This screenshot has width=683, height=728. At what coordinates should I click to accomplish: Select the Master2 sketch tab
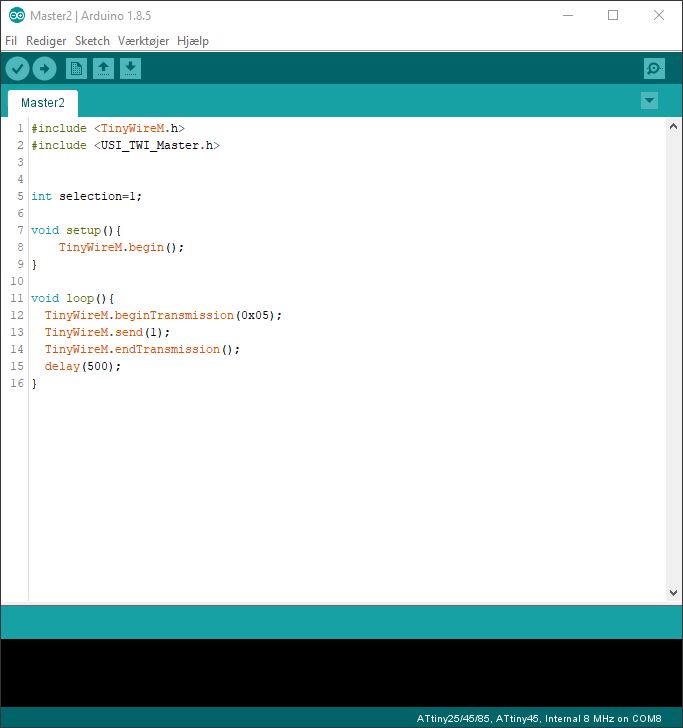coord(43,103)
